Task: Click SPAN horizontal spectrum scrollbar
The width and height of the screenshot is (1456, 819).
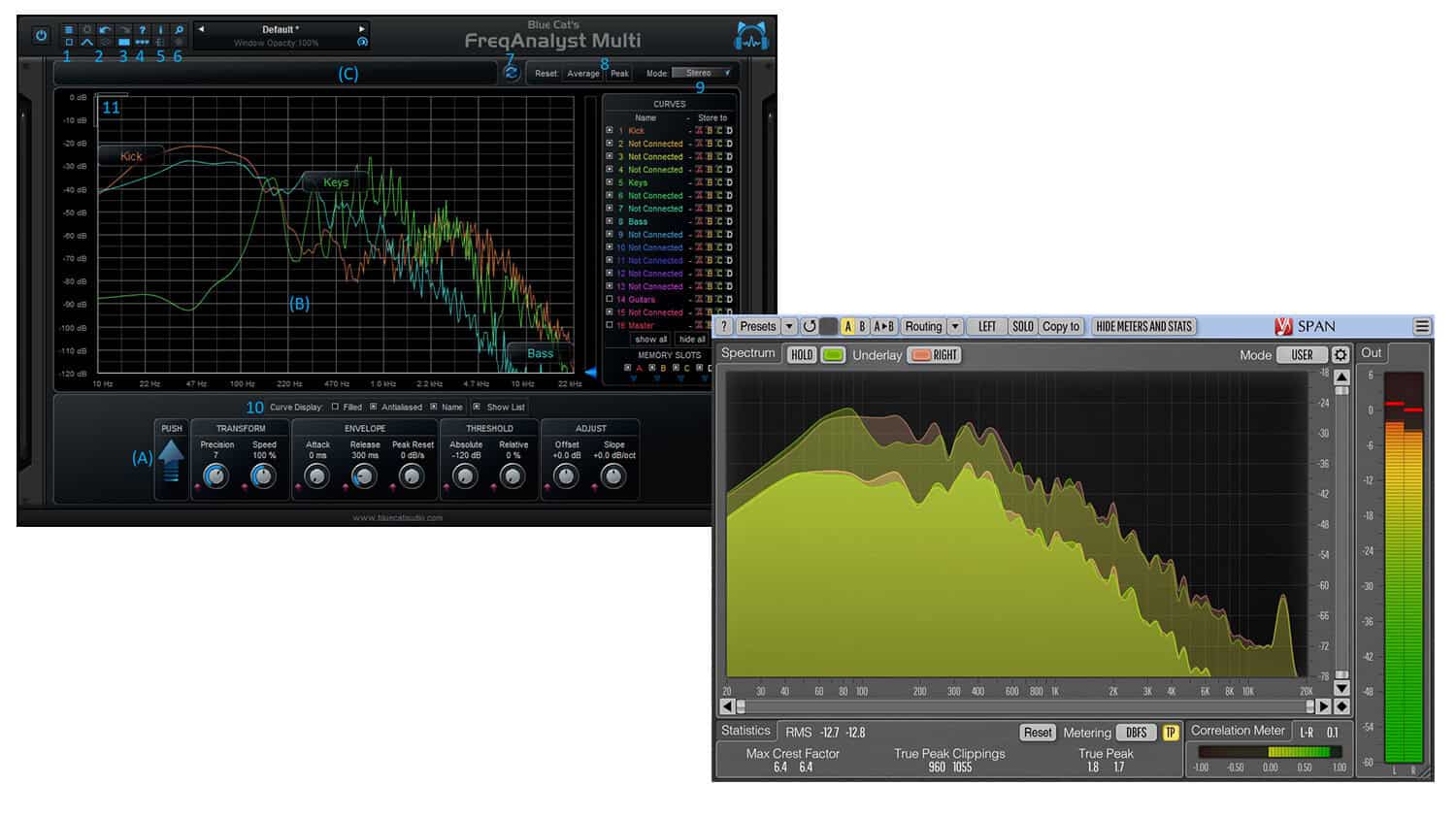Action: [1025, 706]
